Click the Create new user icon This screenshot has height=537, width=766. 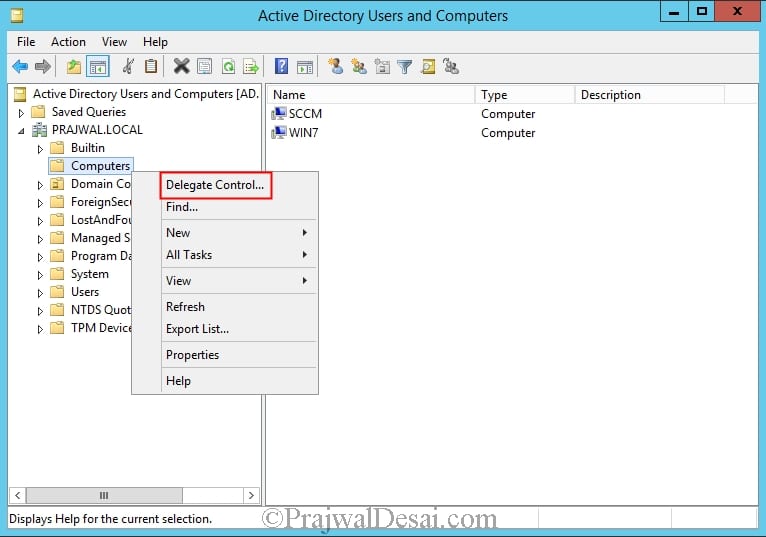(335, 66)
